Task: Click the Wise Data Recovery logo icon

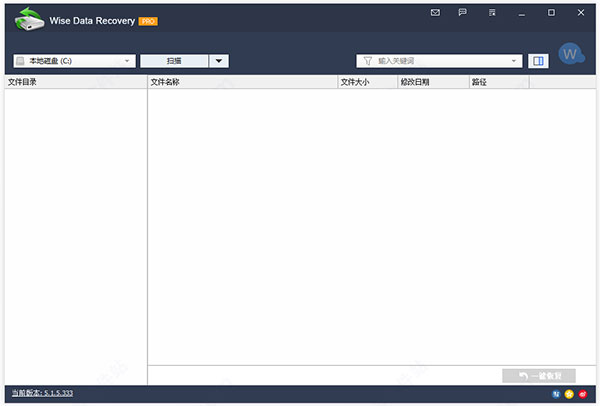Action: tap(29, 19)
